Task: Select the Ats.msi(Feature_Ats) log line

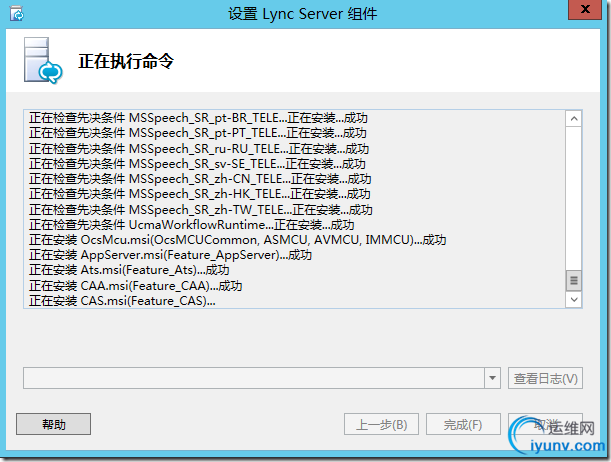Action: [129, 270]
